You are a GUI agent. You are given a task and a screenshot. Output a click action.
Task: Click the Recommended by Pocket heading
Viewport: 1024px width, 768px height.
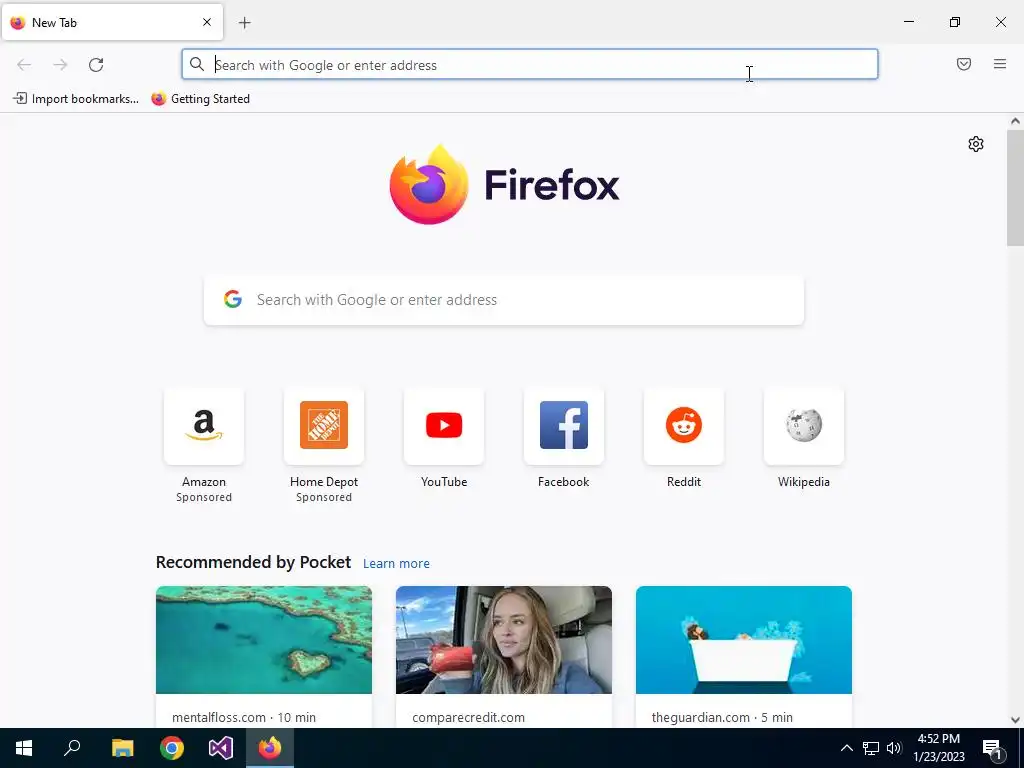coord(253,562)
